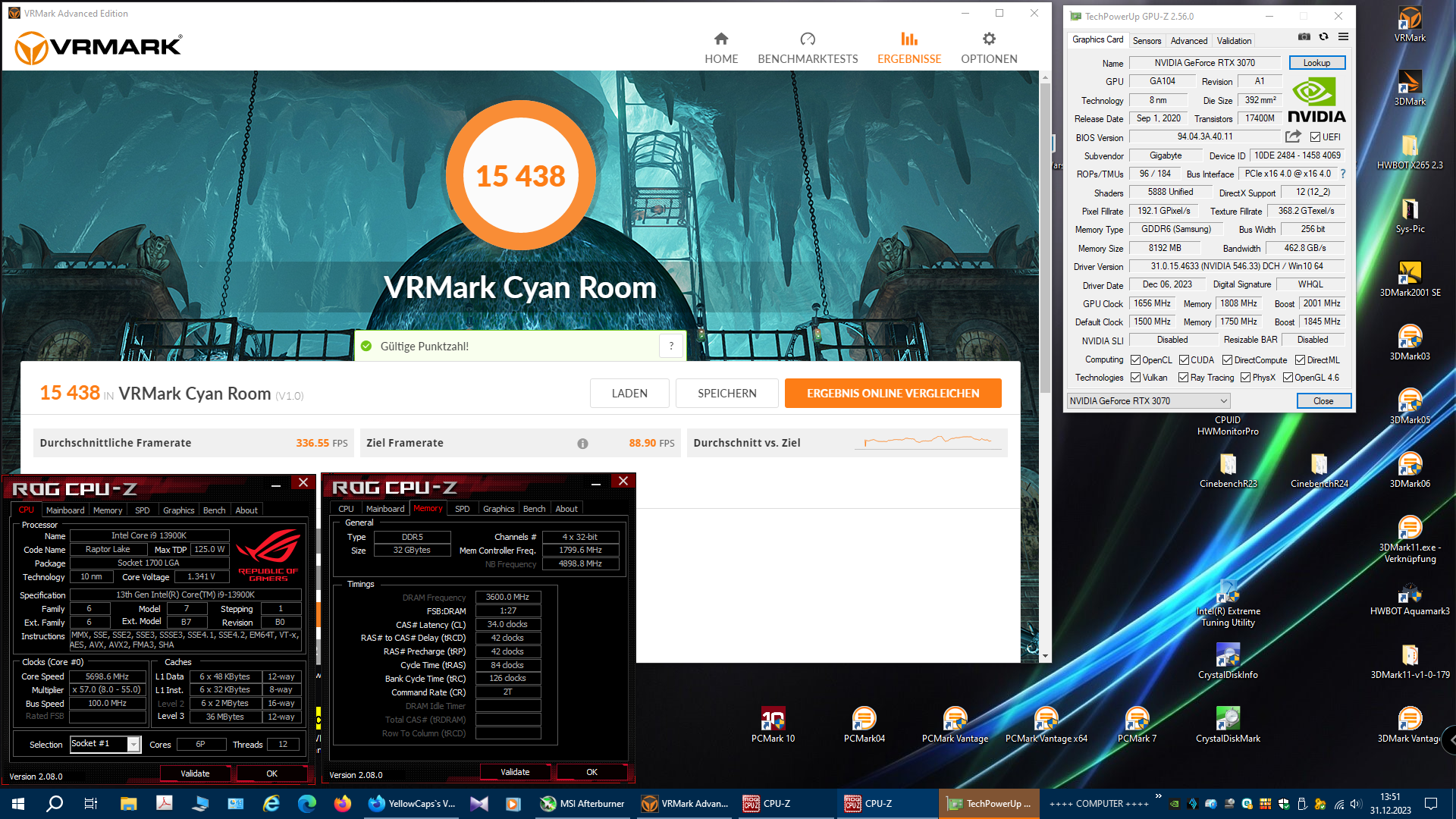Click the volume icon in system tray

[x=1356, y=804]
